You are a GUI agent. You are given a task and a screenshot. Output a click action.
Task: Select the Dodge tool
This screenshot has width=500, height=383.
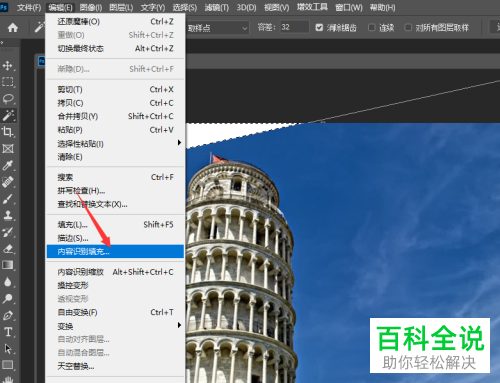coord(8,299)
